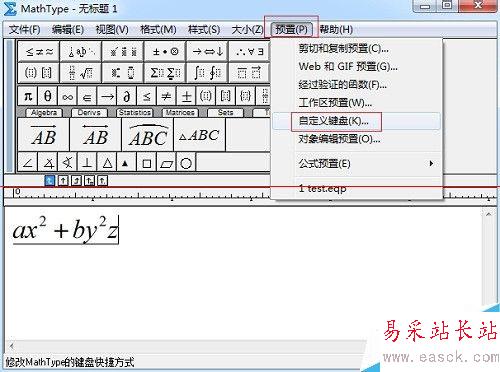
Task: Choose 剪切和复制预置(C)... menu entry
Action: pyautogui.click(x=357, y=49)
